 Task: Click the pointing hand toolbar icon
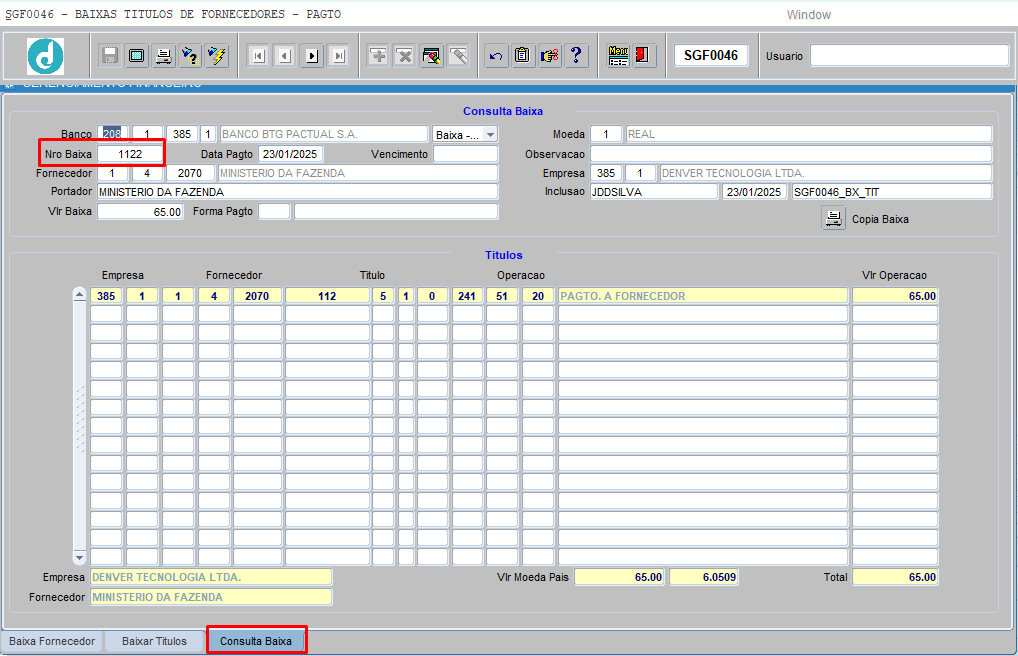pos(550,56)
